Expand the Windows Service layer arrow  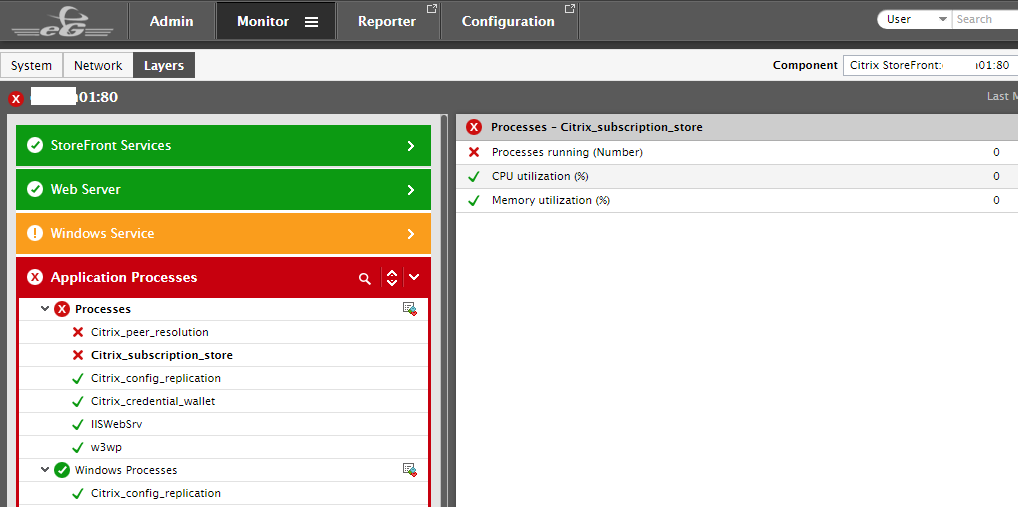[410, 234]
